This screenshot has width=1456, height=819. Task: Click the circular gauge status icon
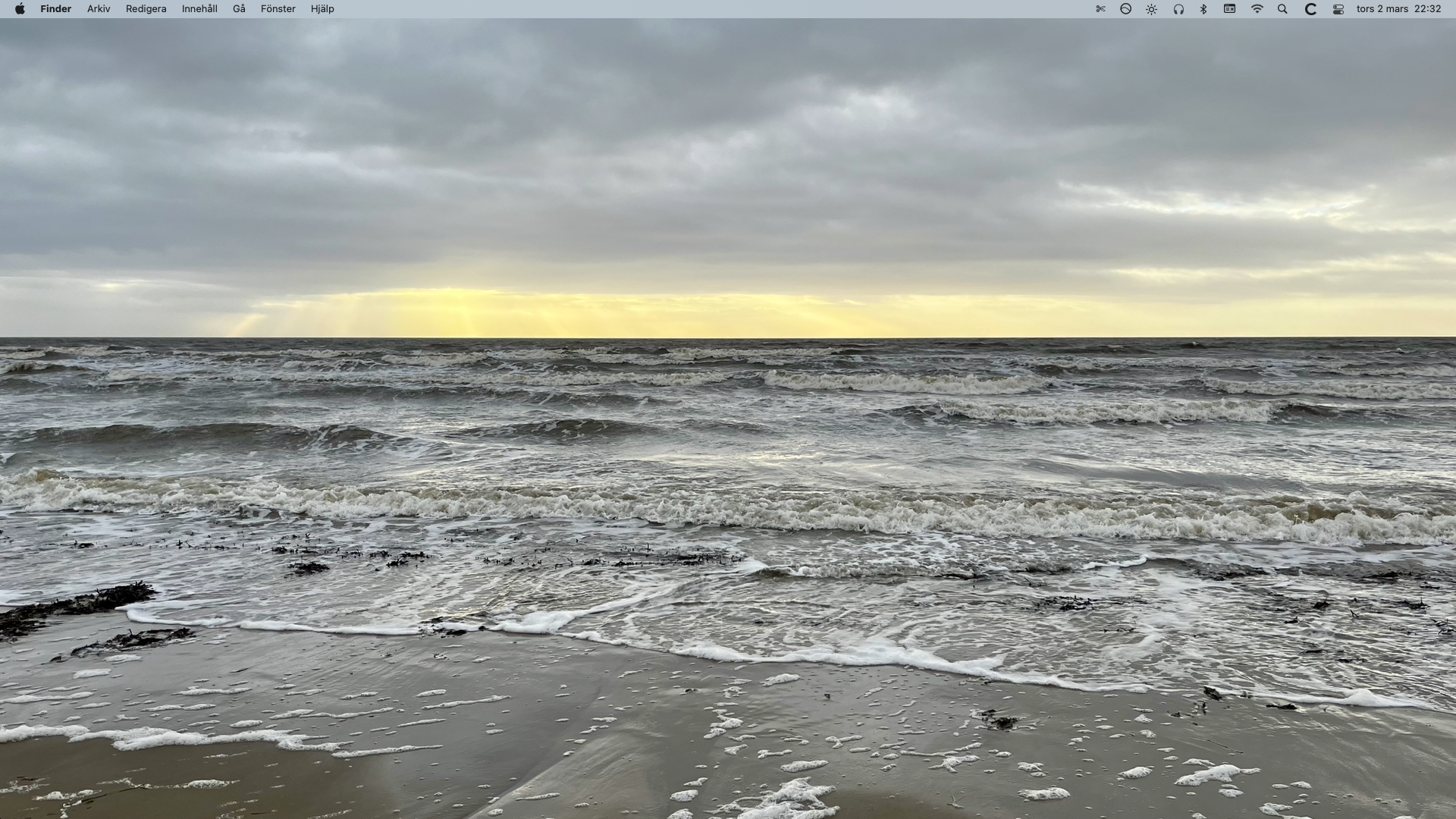click(1125, 9)
